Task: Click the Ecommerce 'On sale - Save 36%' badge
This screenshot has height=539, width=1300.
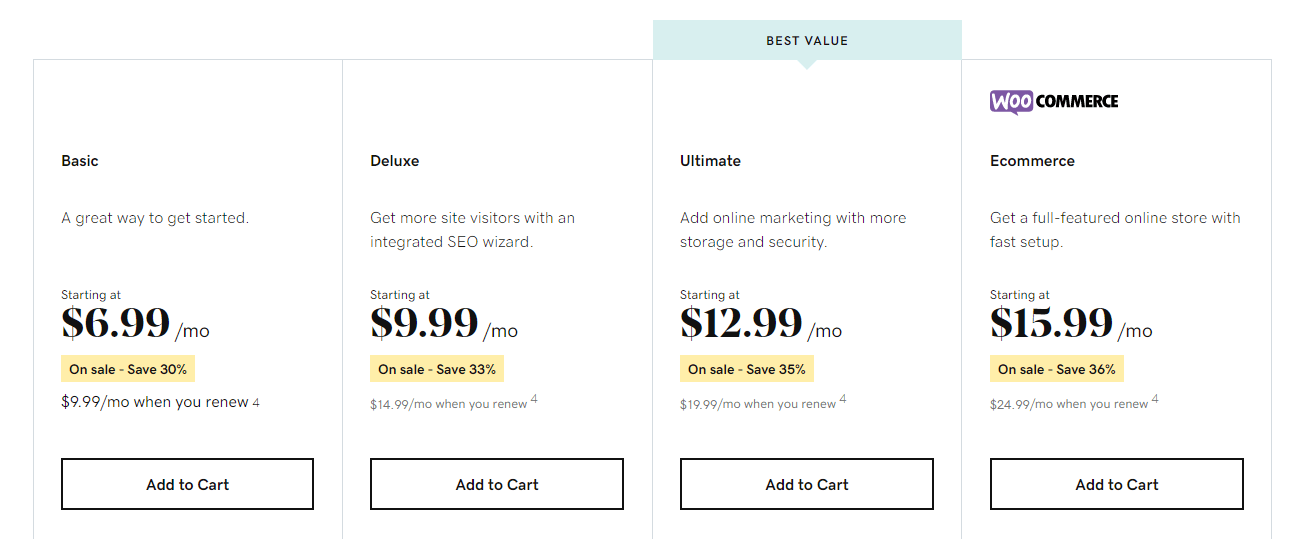Action: coord(1057,369)
